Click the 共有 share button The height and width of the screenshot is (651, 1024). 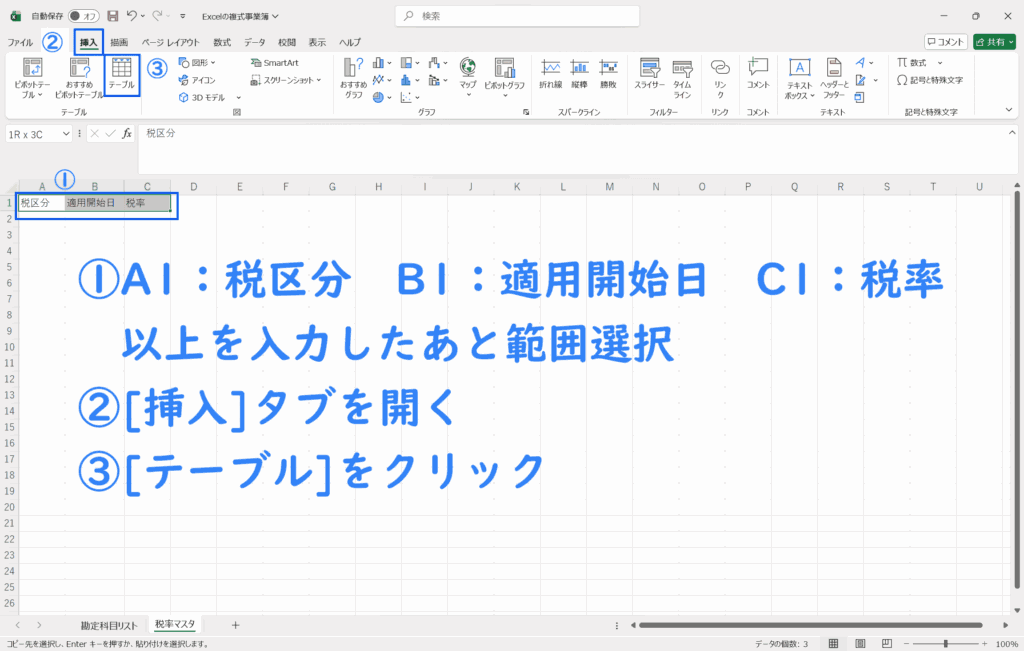pos(993,42)
